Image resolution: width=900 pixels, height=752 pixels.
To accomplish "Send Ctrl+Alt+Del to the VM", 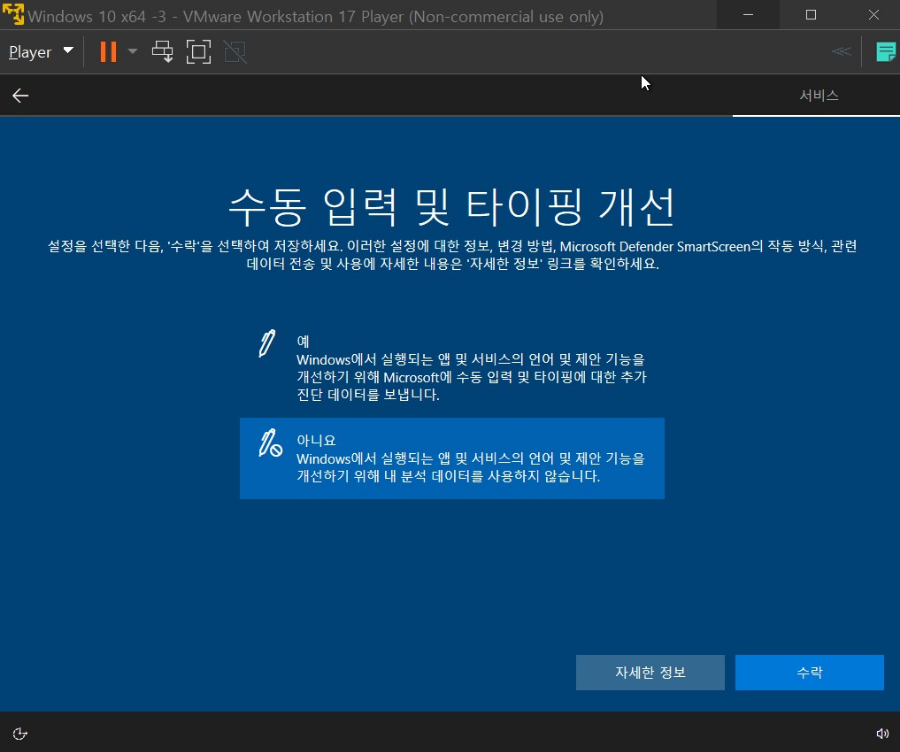I will (x=162, y=52).
